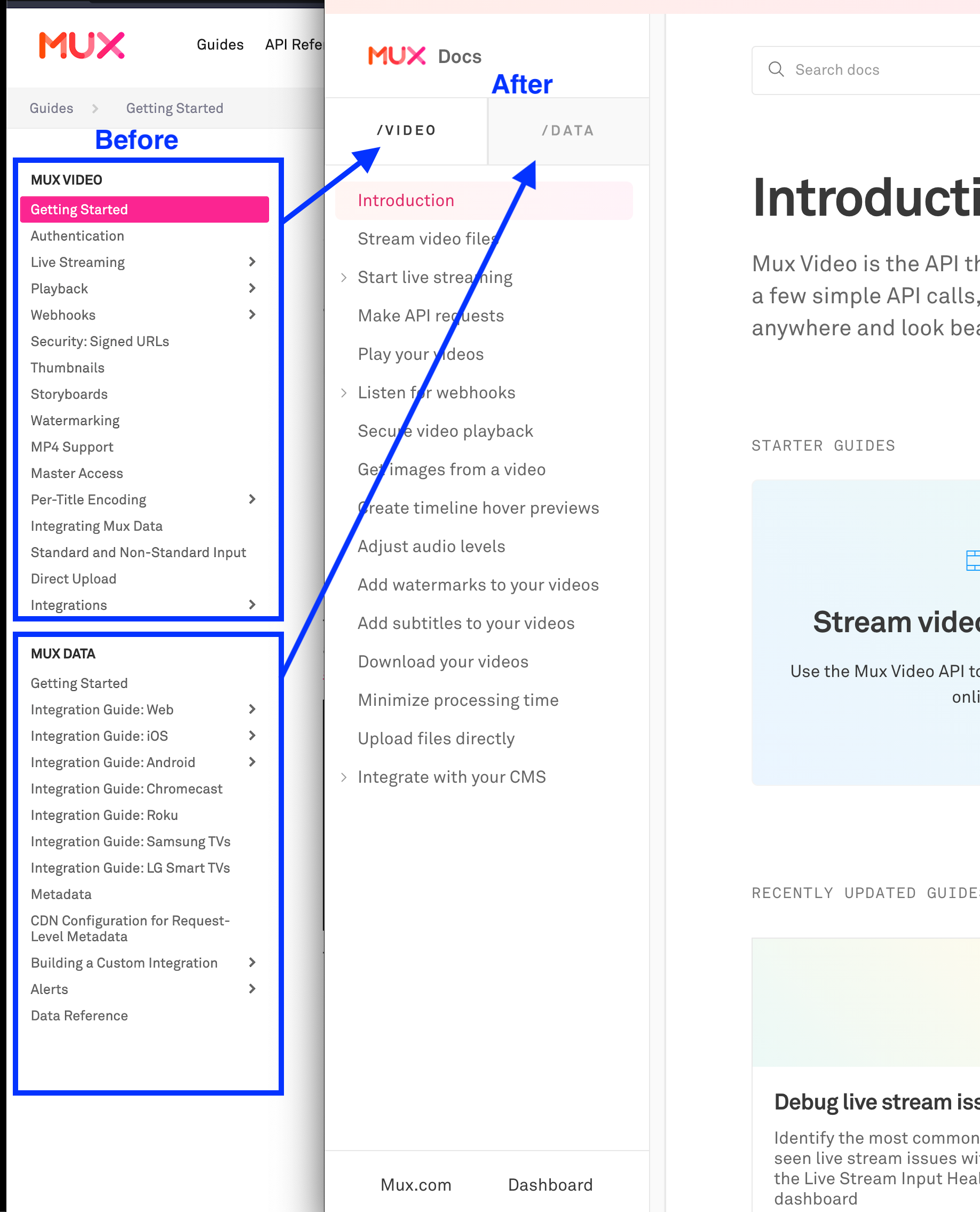
Task: Open API Reference in the top navigation
Action: pyautogui.click(x=294, y=45)
